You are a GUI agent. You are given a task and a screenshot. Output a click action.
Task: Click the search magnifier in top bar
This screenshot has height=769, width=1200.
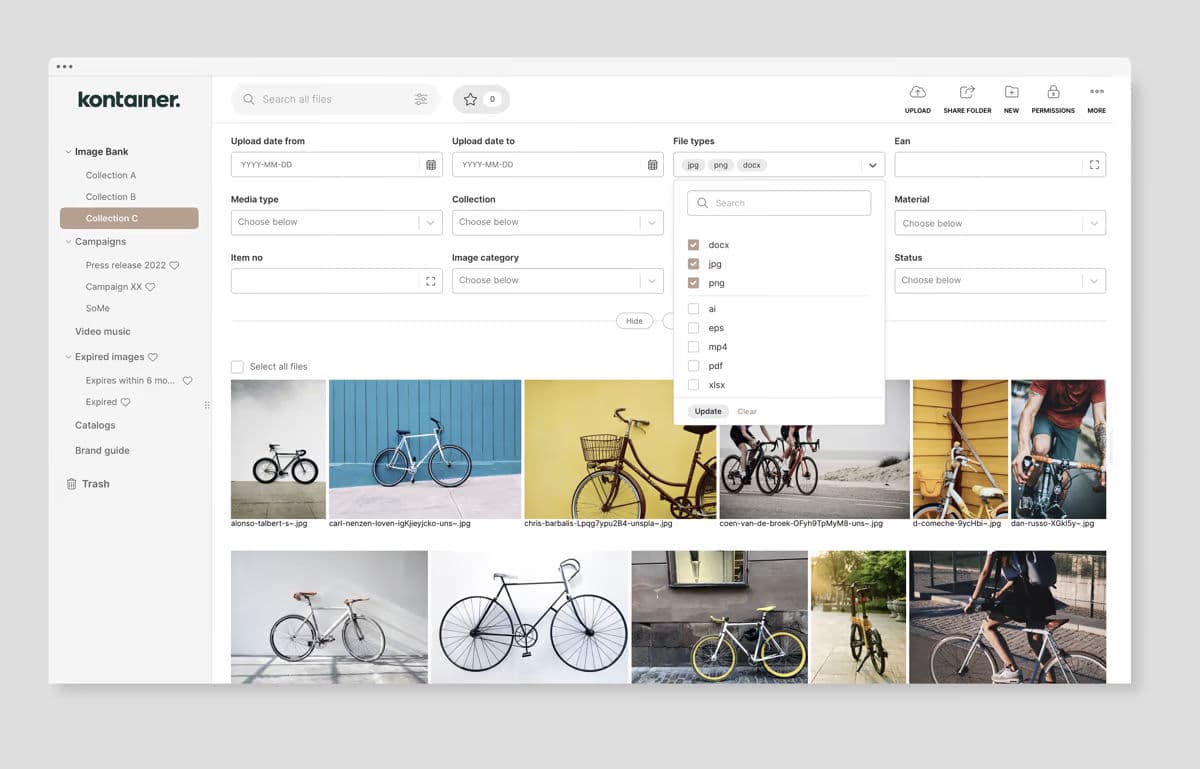tap(249, 99)
